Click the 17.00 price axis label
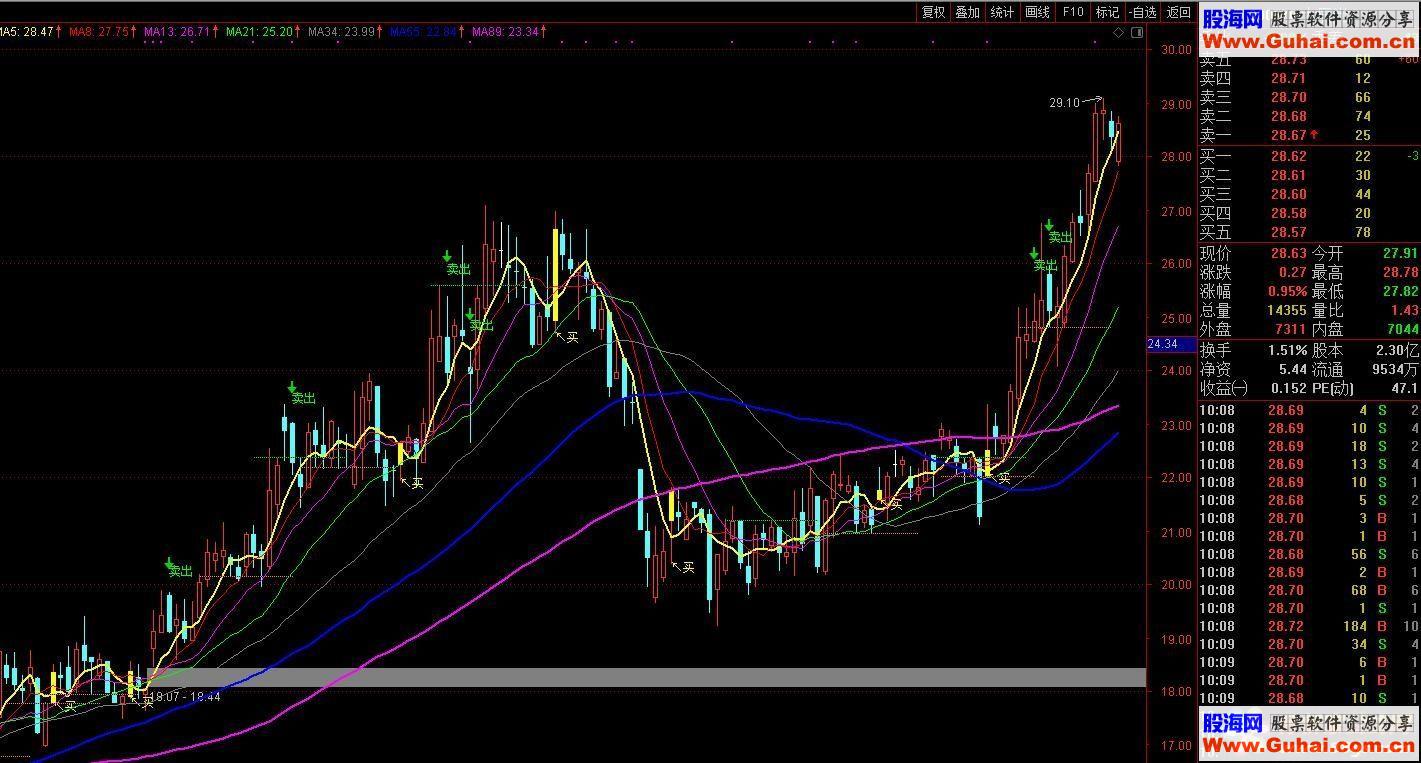Screen dimensions: 1421x763 click(x=1176, y=745)
